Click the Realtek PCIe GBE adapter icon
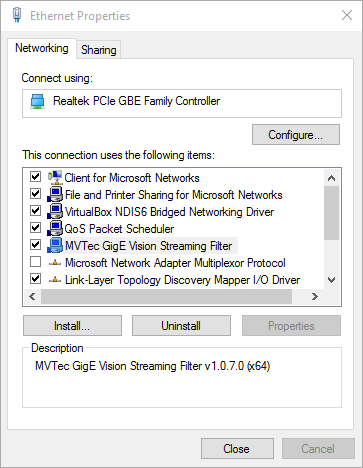Screen dimensions: 363x468 click(x=37, y=101)
